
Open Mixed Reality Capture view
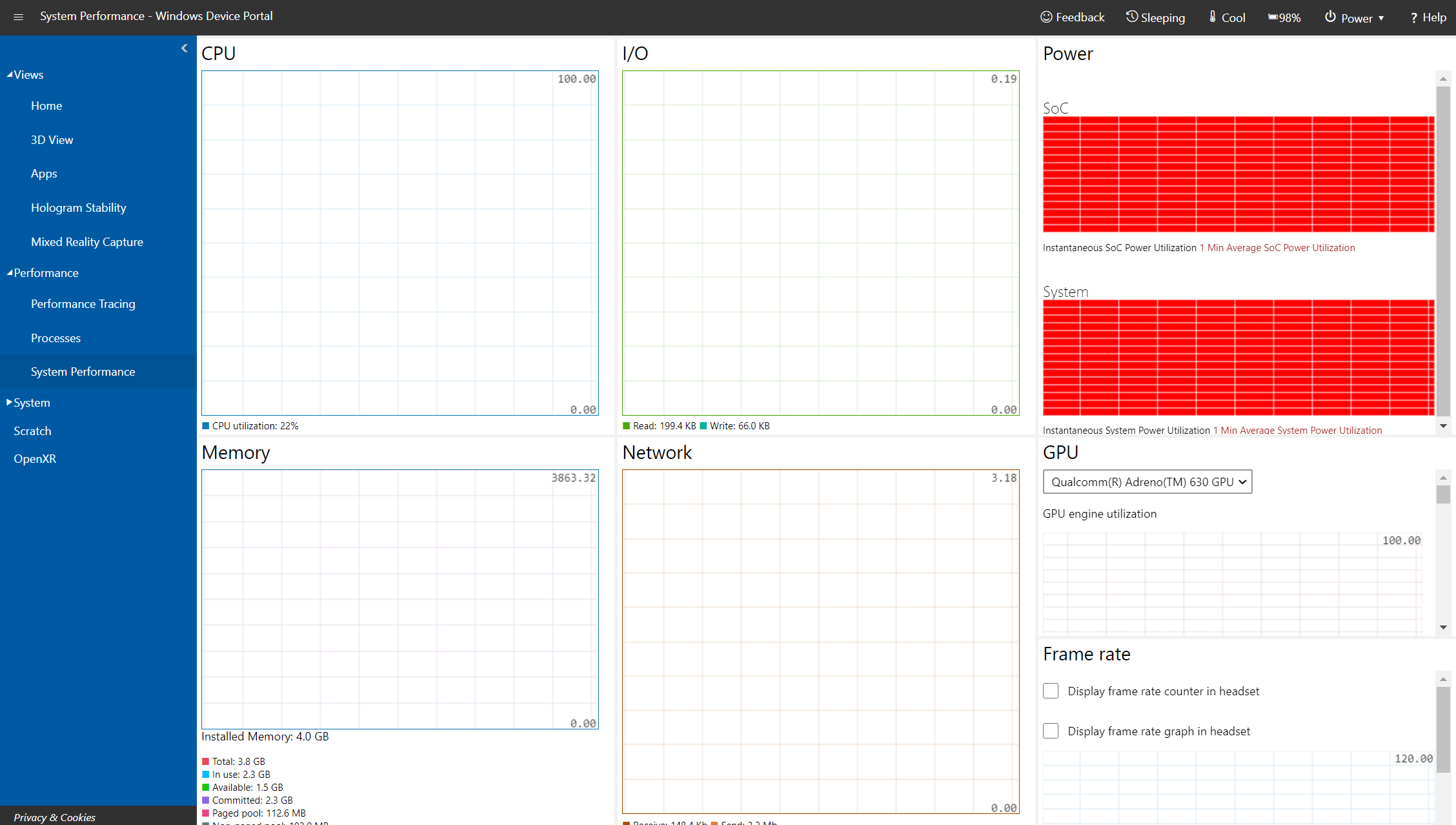point(87,241)
